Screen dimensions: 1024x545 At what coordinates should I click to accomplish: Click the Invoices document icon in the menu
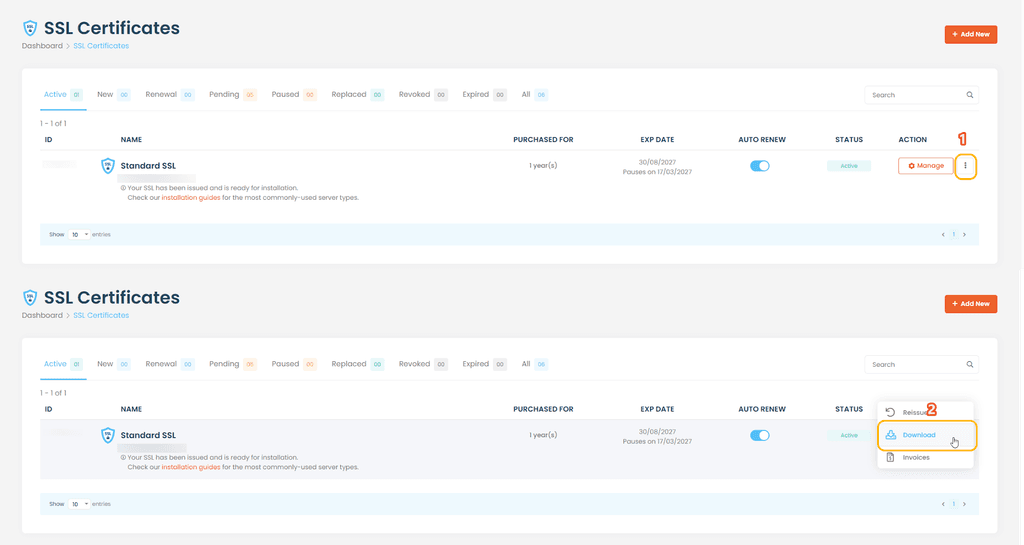(890, 458)
